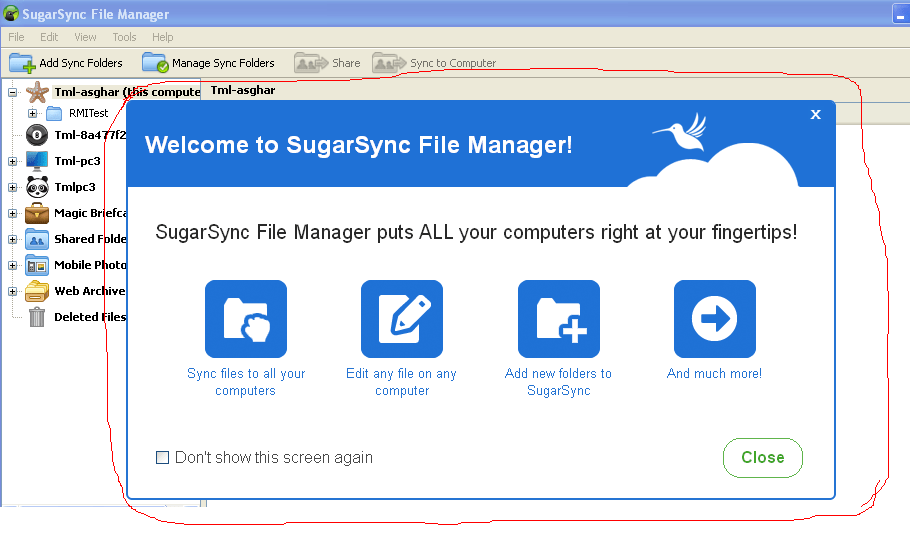Select the Deleted Files tree label

point(90,317)
